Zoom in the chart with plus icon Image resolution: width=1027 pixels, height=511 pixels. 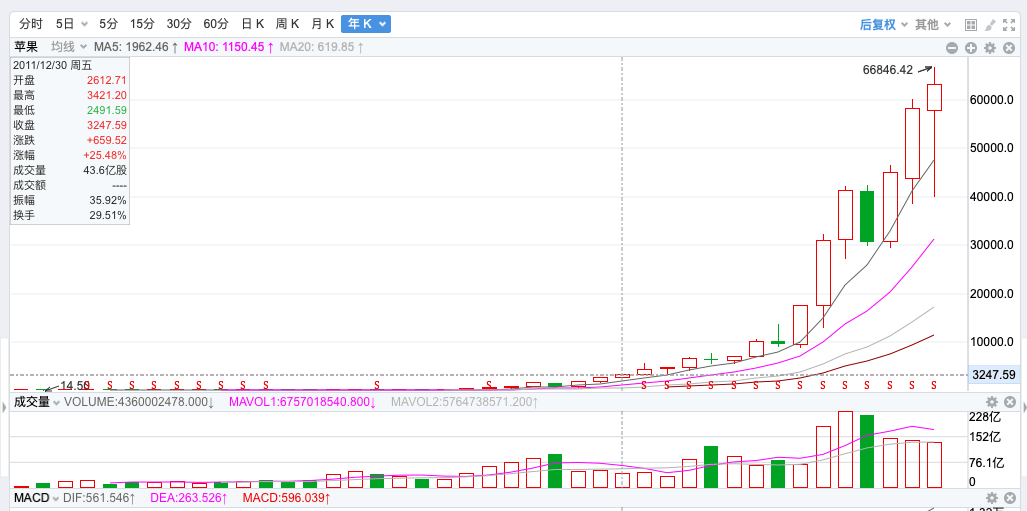pos(971,47)
